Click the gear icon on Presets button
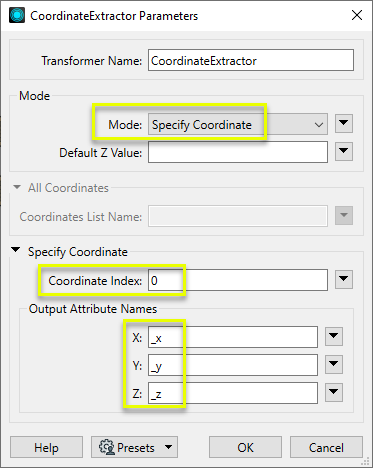Screen dimensions: 373x468 pos(107,447)
